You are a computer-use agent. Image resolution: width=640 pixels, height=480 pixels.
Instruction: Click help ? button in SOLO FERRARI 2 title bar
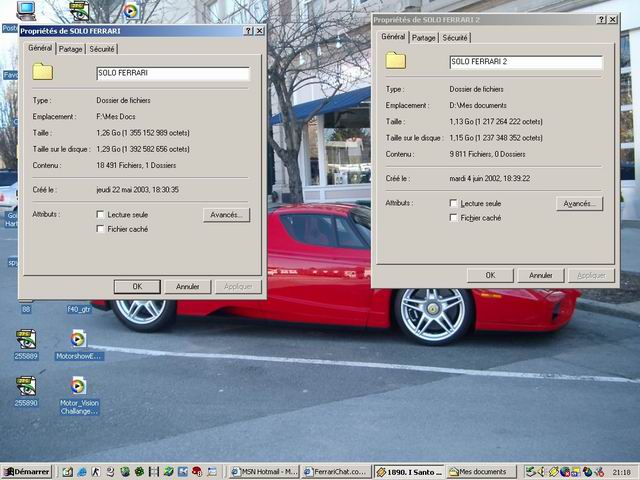point(601,20)
